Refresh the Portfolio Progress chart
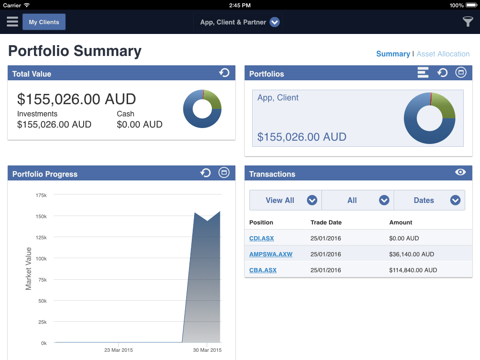The image size is (480, 360). [x=206, y=173]
